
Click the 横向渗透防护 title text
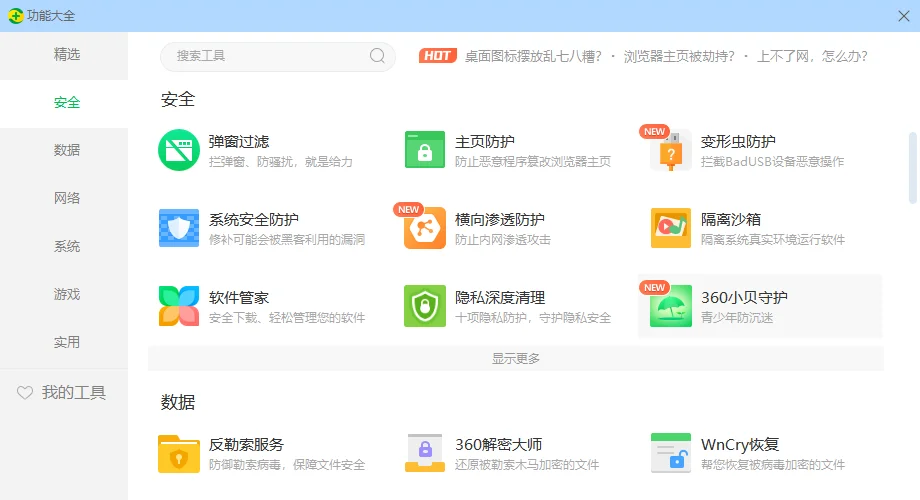click(500, 219)
